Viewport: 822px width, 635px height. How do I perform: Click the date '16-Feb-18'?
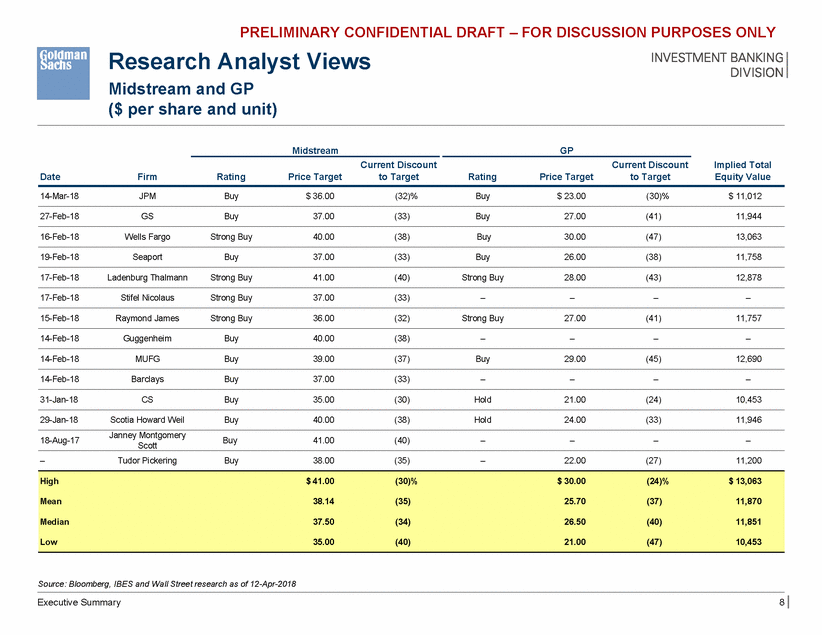(x=59, y=236)
